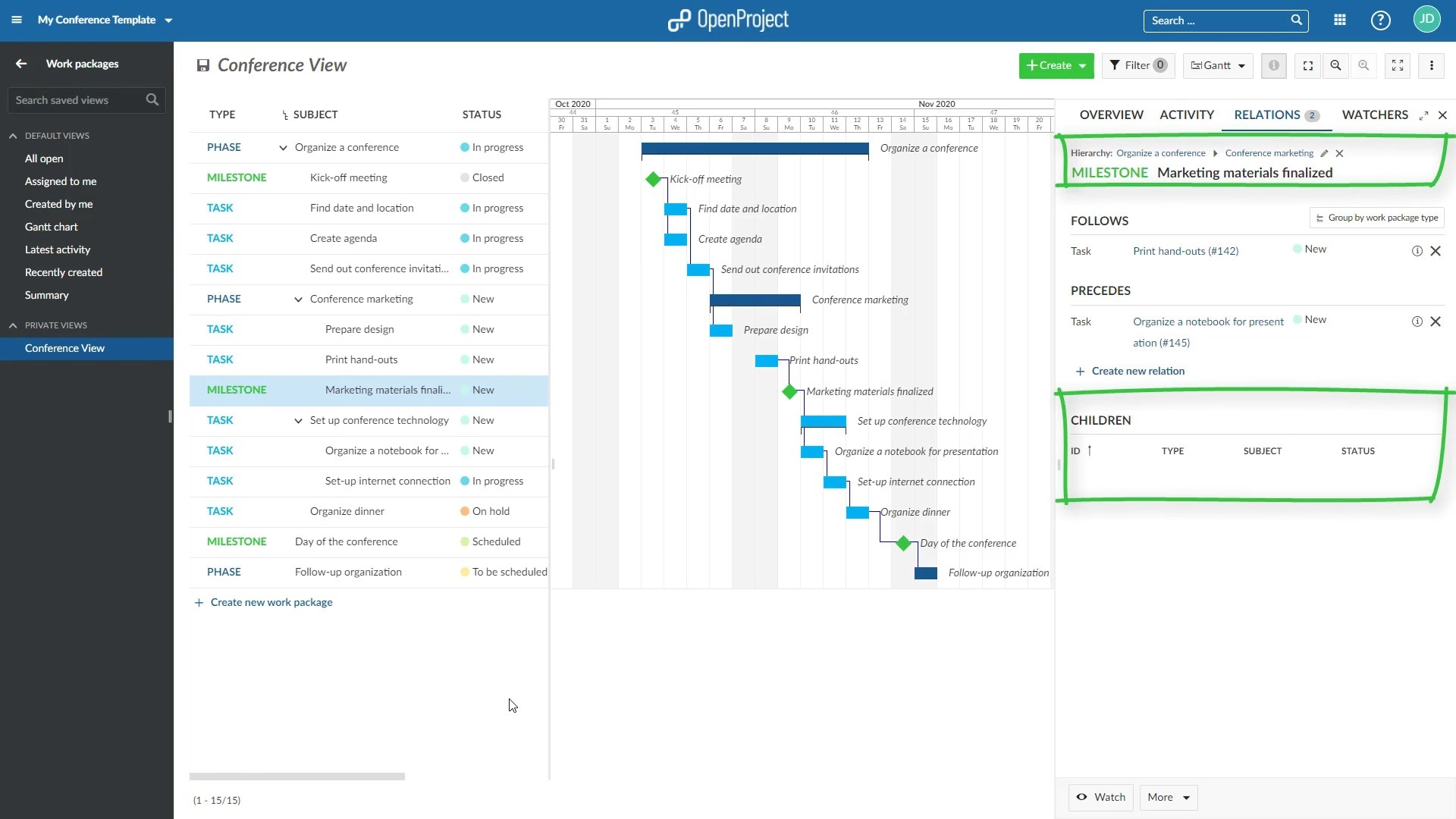1456x819 pixels.
Task: Click the help question mark icon
Action: pyautogui.click(x=1380, y=20)
